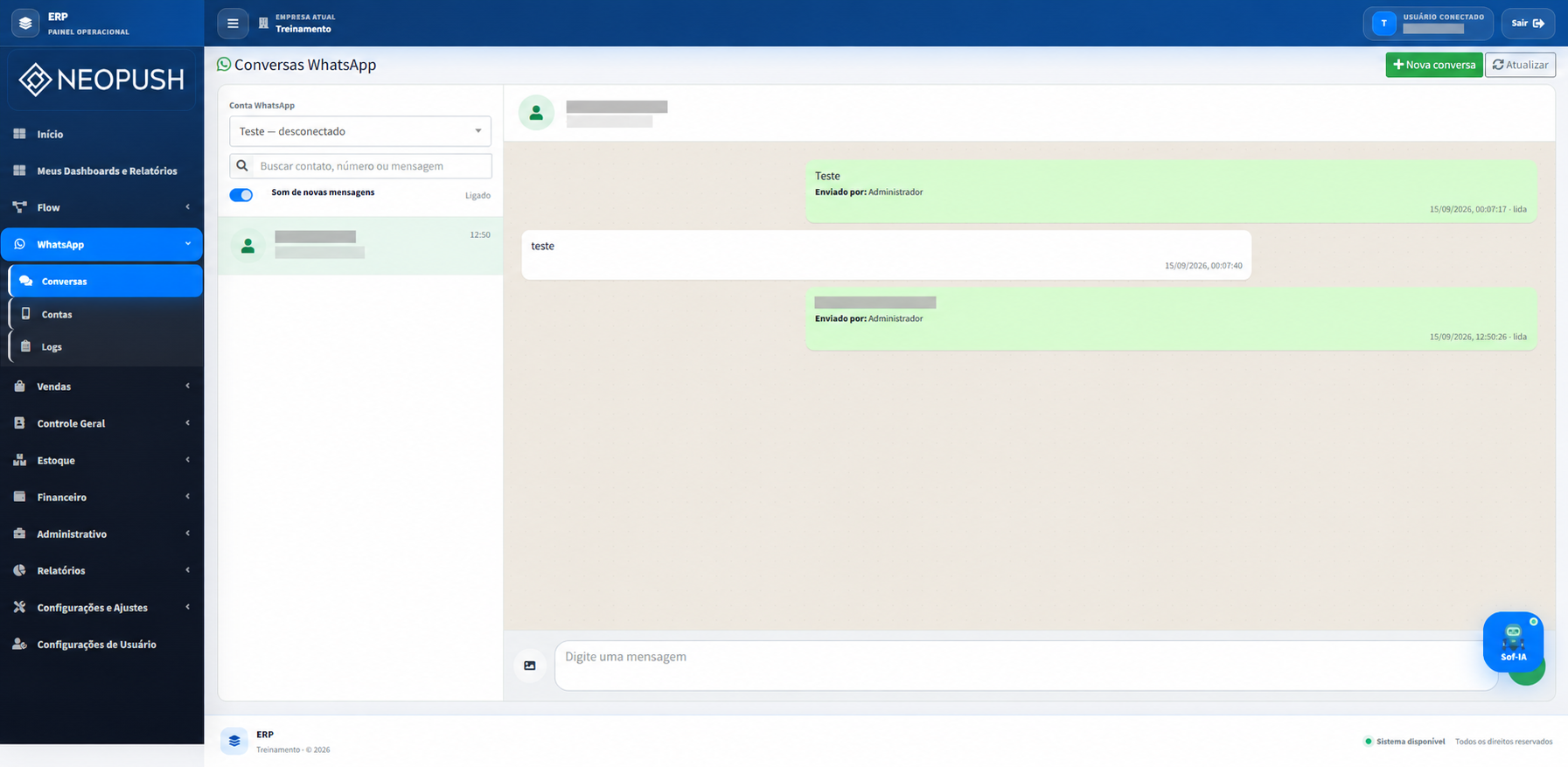Viewport: 1568px width, 767px height.
Task: Click the Sair logout button
Action: pos(1528,24)
